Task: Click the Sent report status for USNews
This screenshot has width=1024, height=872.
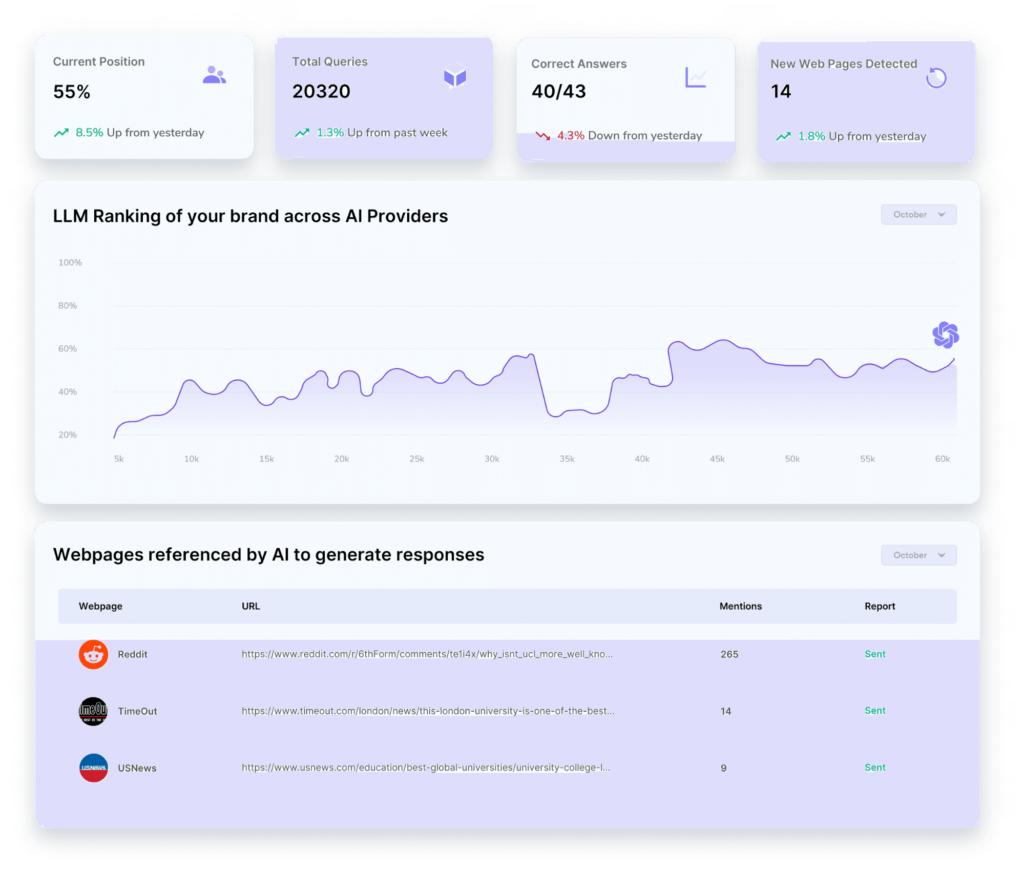Action: [875, 768]
